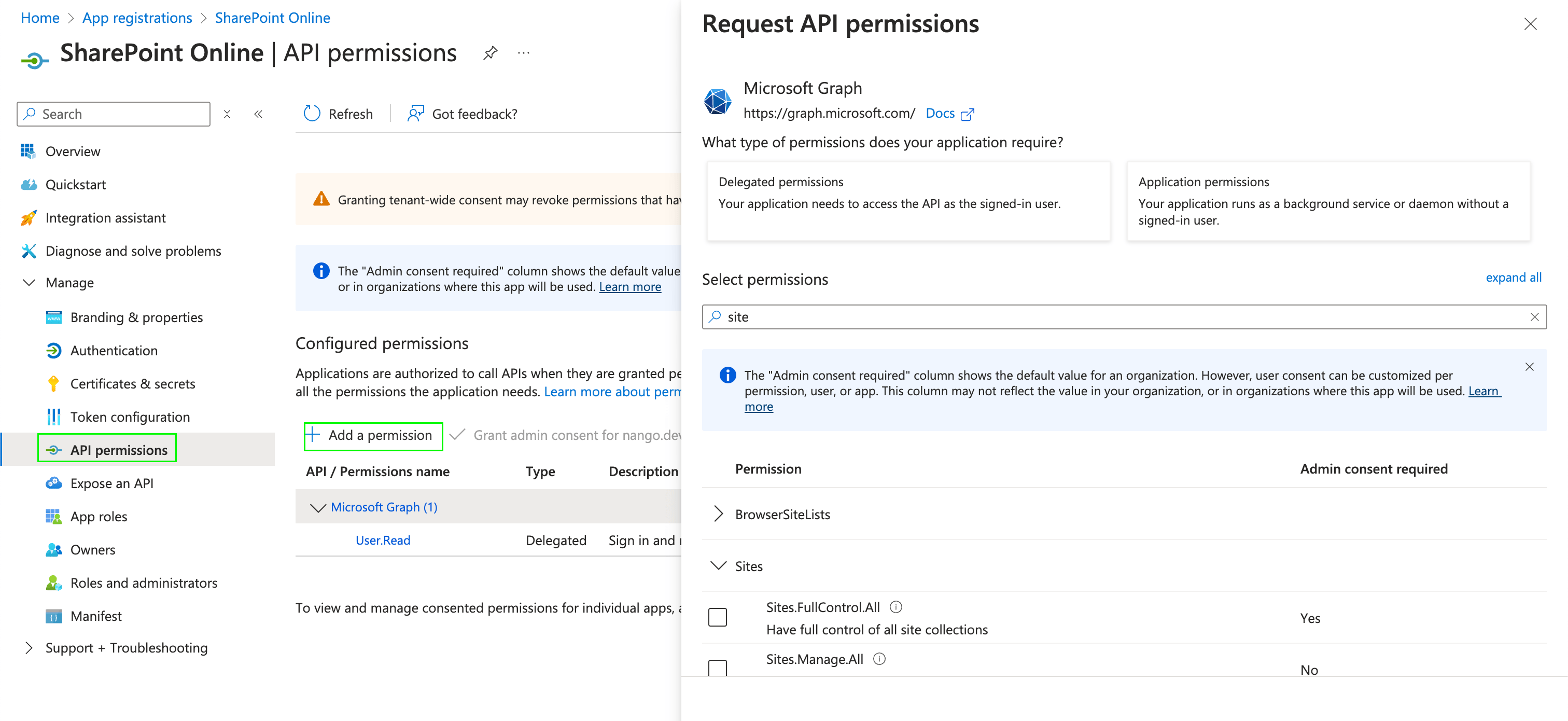Dismiss the admin consent info banner

[x=1529, y=367]
